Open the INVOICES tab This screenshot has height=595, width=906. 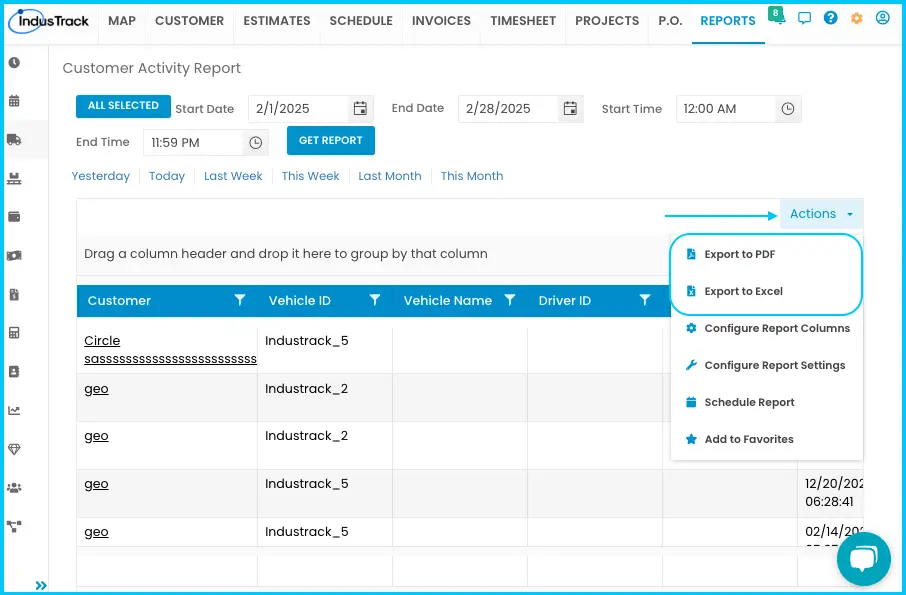point(441,21)
